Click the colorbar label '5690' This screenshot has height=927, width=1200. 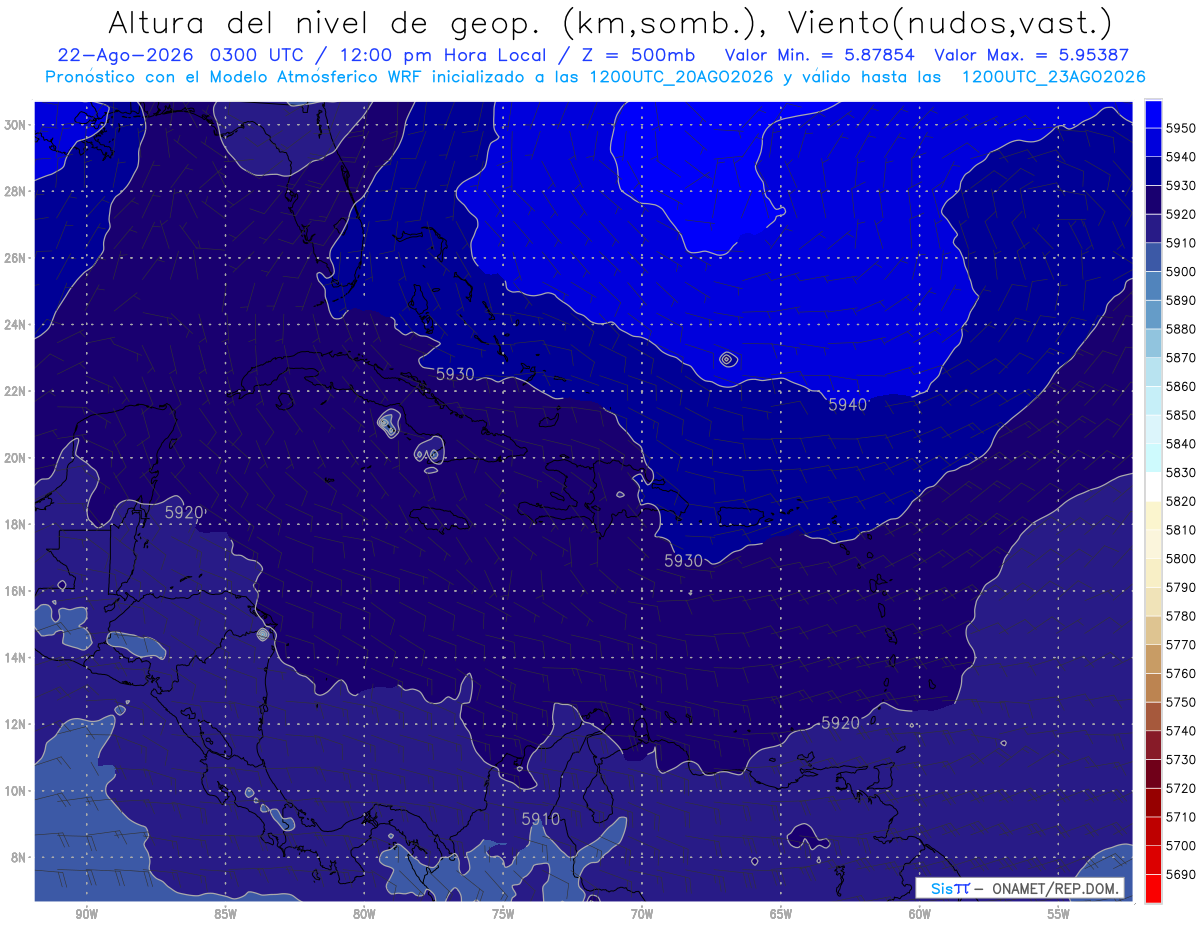click(1182, 874)
